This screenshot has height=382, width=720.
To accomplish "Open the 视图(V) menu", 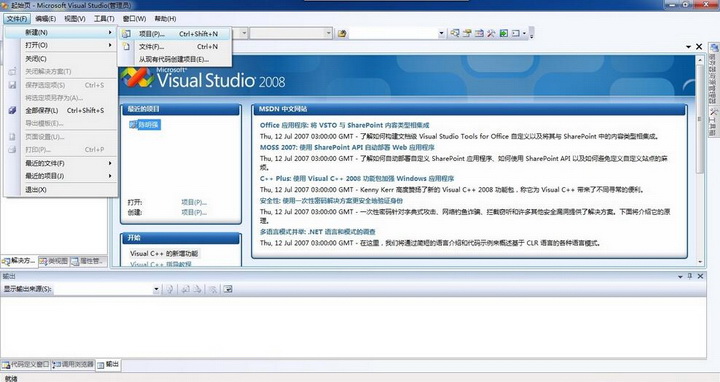I will click(x=75, y=19).
